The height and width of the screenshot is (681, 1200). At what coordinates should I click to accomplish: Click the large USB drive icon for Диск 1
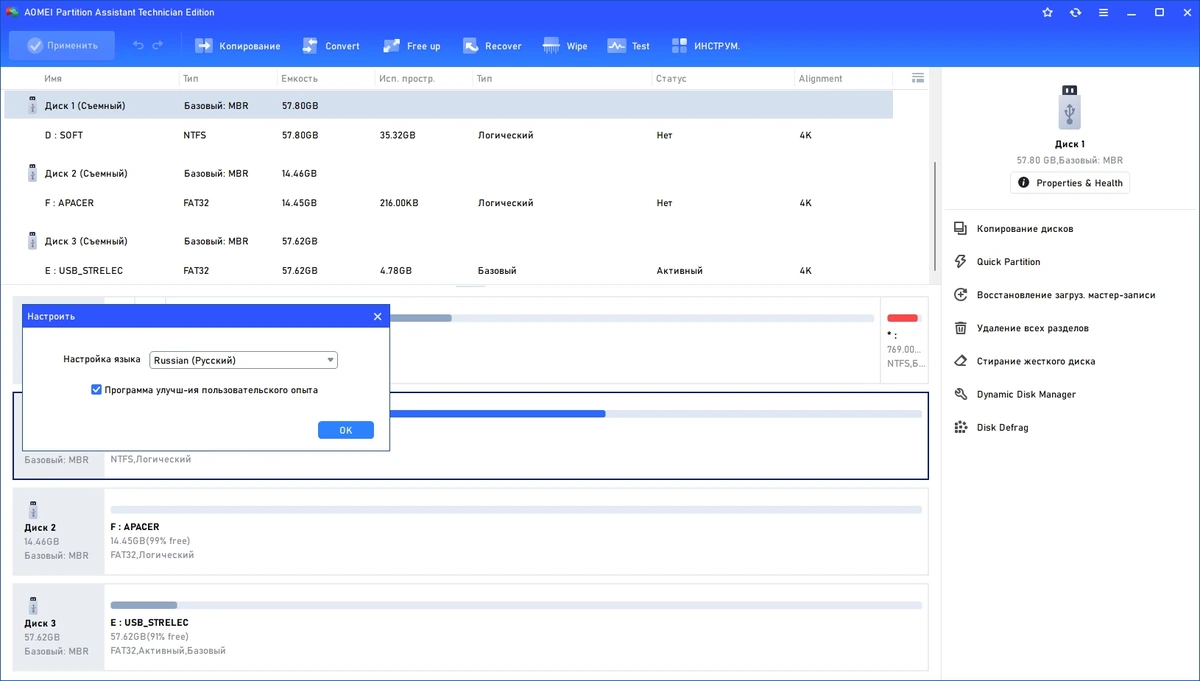click(x=1069, y=106)
